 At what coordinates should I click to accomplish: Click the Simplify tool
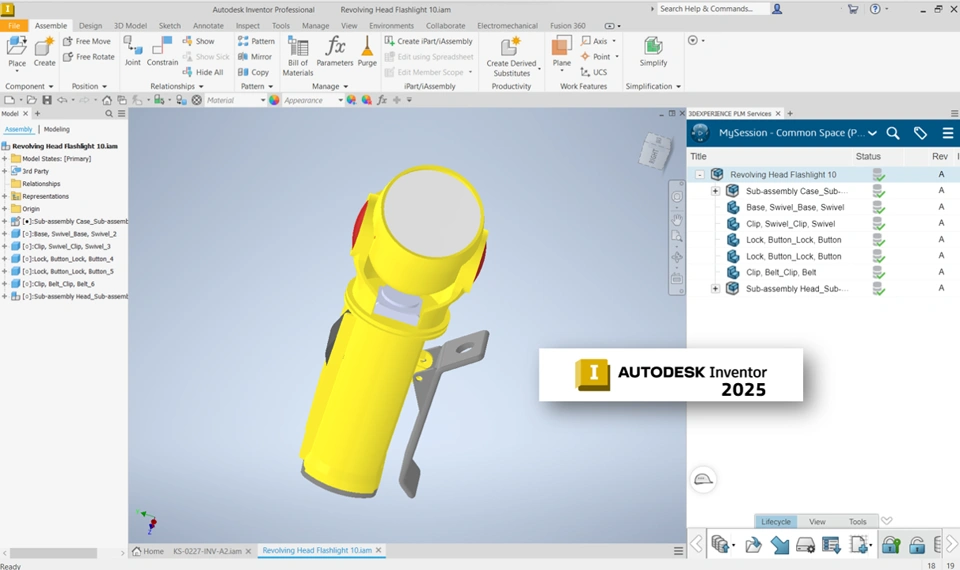[x=653, y=51]
